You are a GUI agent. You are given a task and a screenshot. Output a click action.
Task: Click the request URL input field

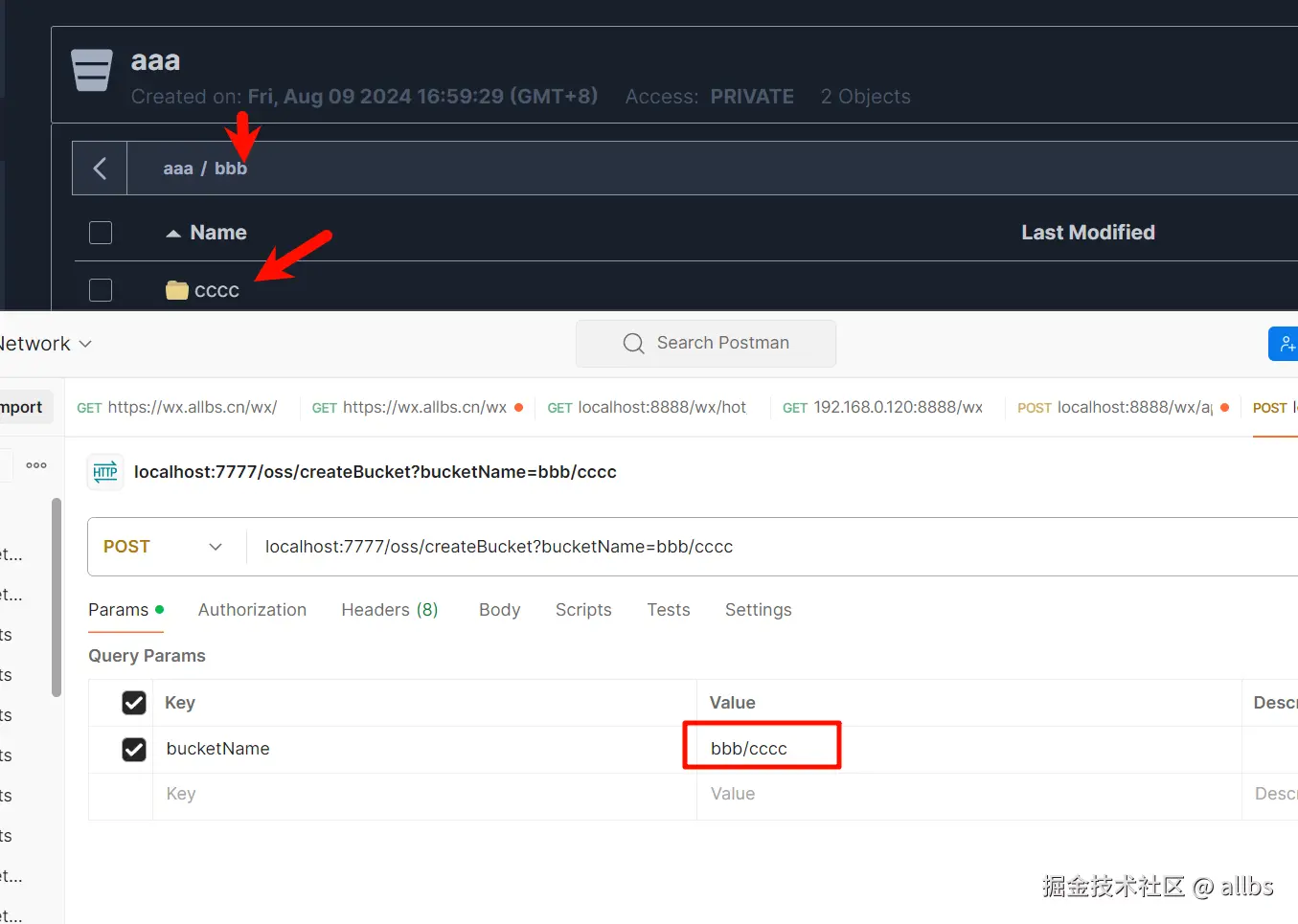tap(772, 547)
